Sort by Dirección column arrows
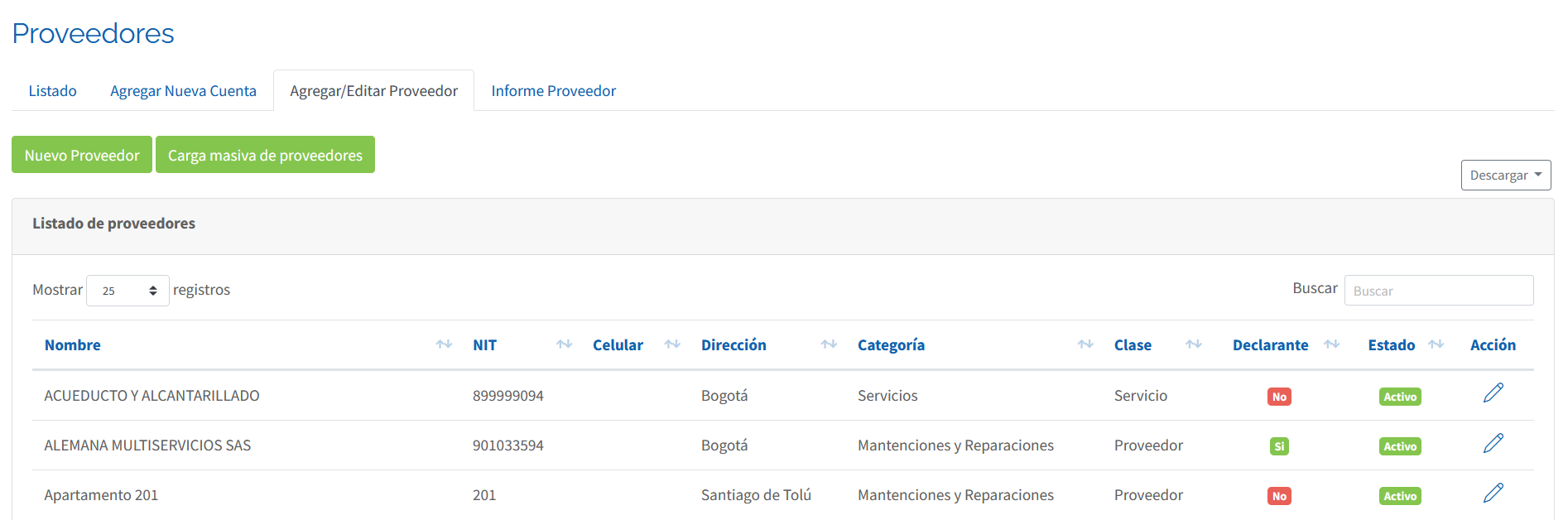 829,344
